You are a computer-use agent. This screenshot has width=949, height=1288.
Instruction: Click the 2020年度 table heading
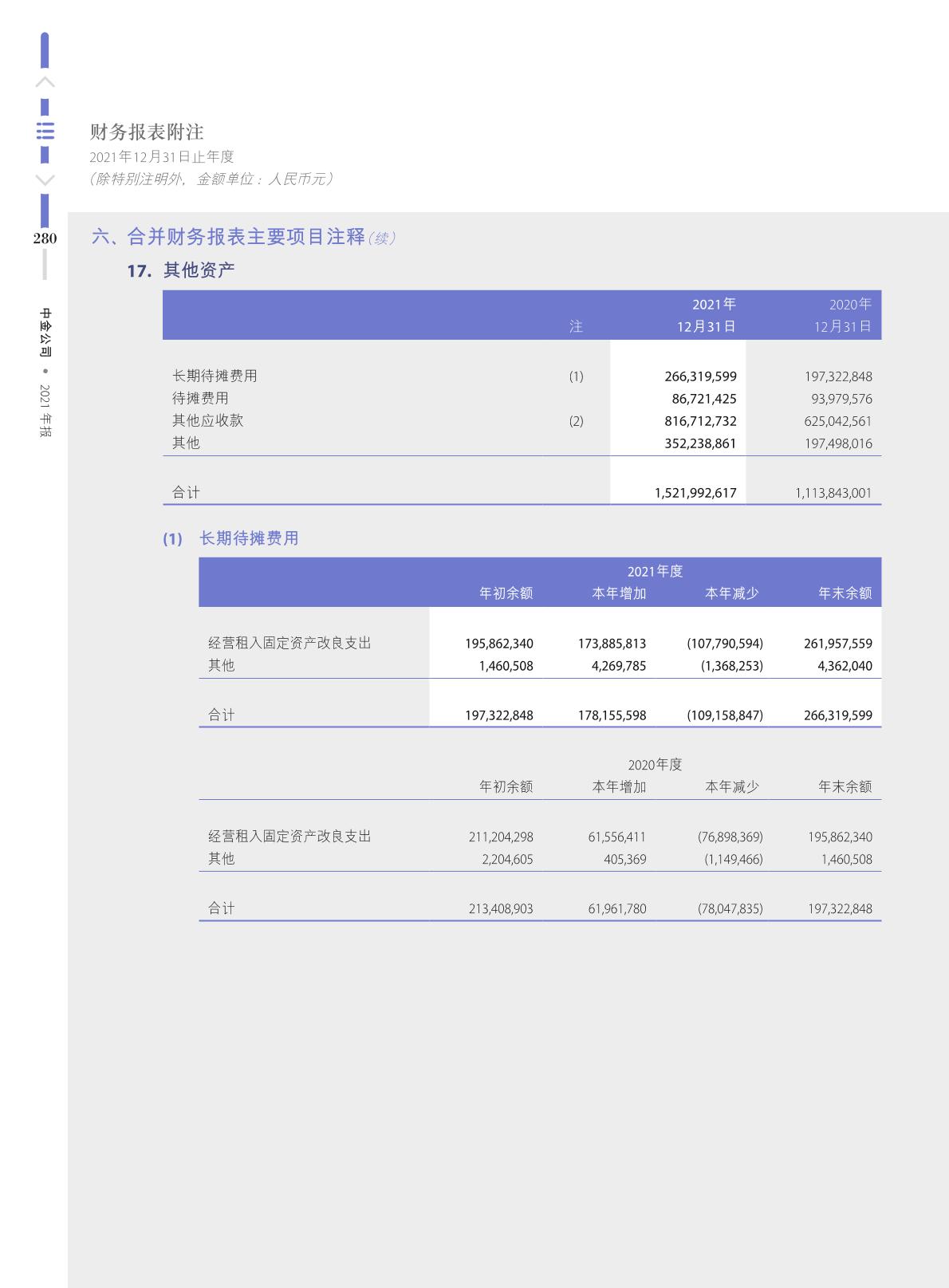pyautogui.click(x=655, y=765)
